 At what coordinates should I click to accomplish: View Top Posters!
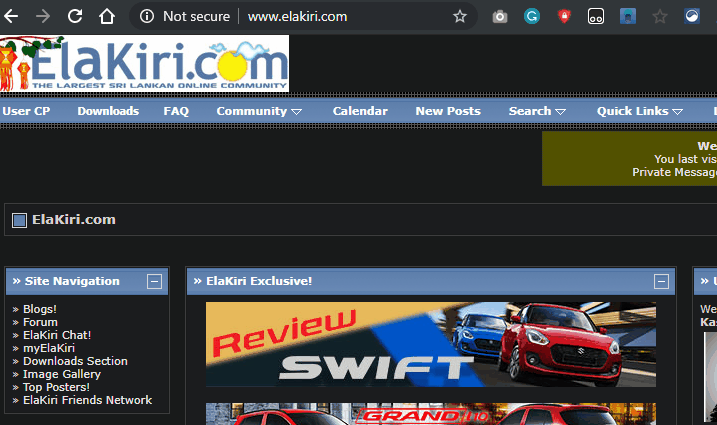point(56,387)
